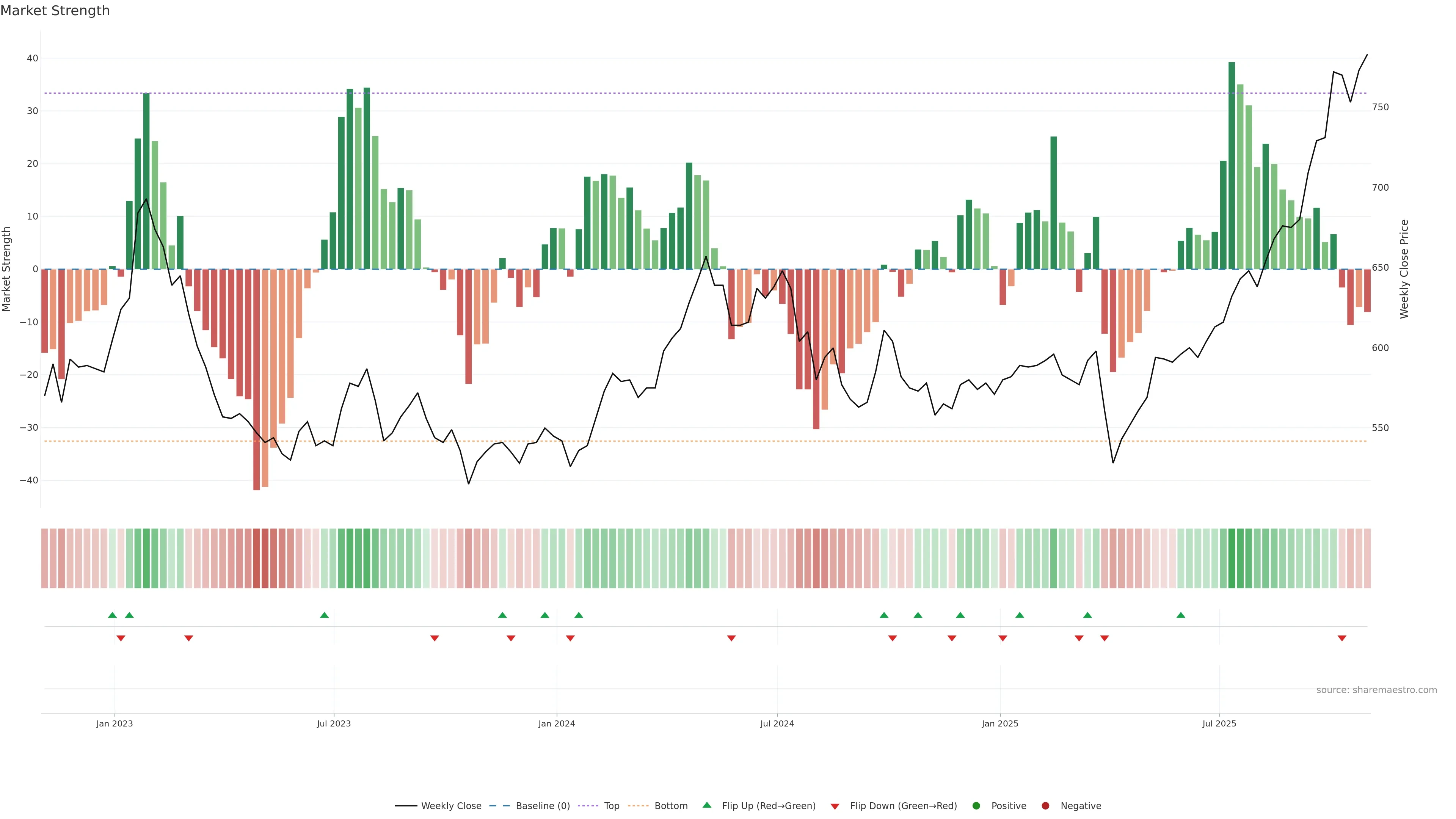This screenshot has height=819, width=1456.
Task: Click the rightmost green flip-up triangle marker
Action: [1181, 615]
